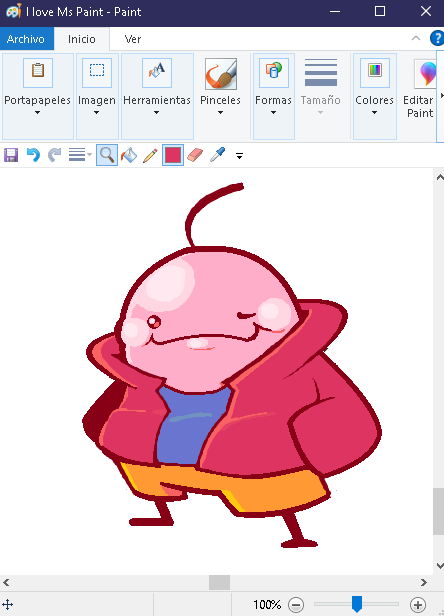Select the Fill bucket tool
The width and height of the screenshot is (444, 616).
tap(129, 155)
